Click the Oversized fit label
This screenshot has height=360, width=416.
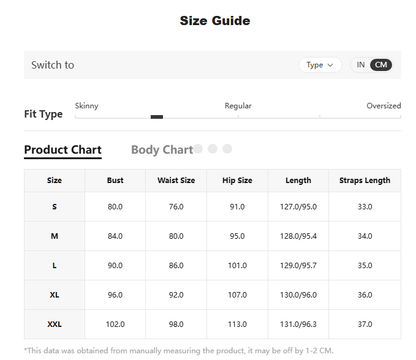point(384,106)
